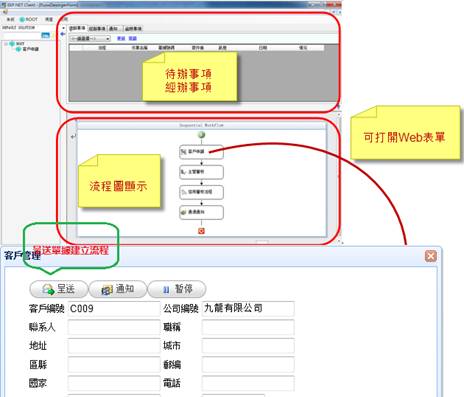Open the filter dropdown above the to-do grid

coord(90,39)
